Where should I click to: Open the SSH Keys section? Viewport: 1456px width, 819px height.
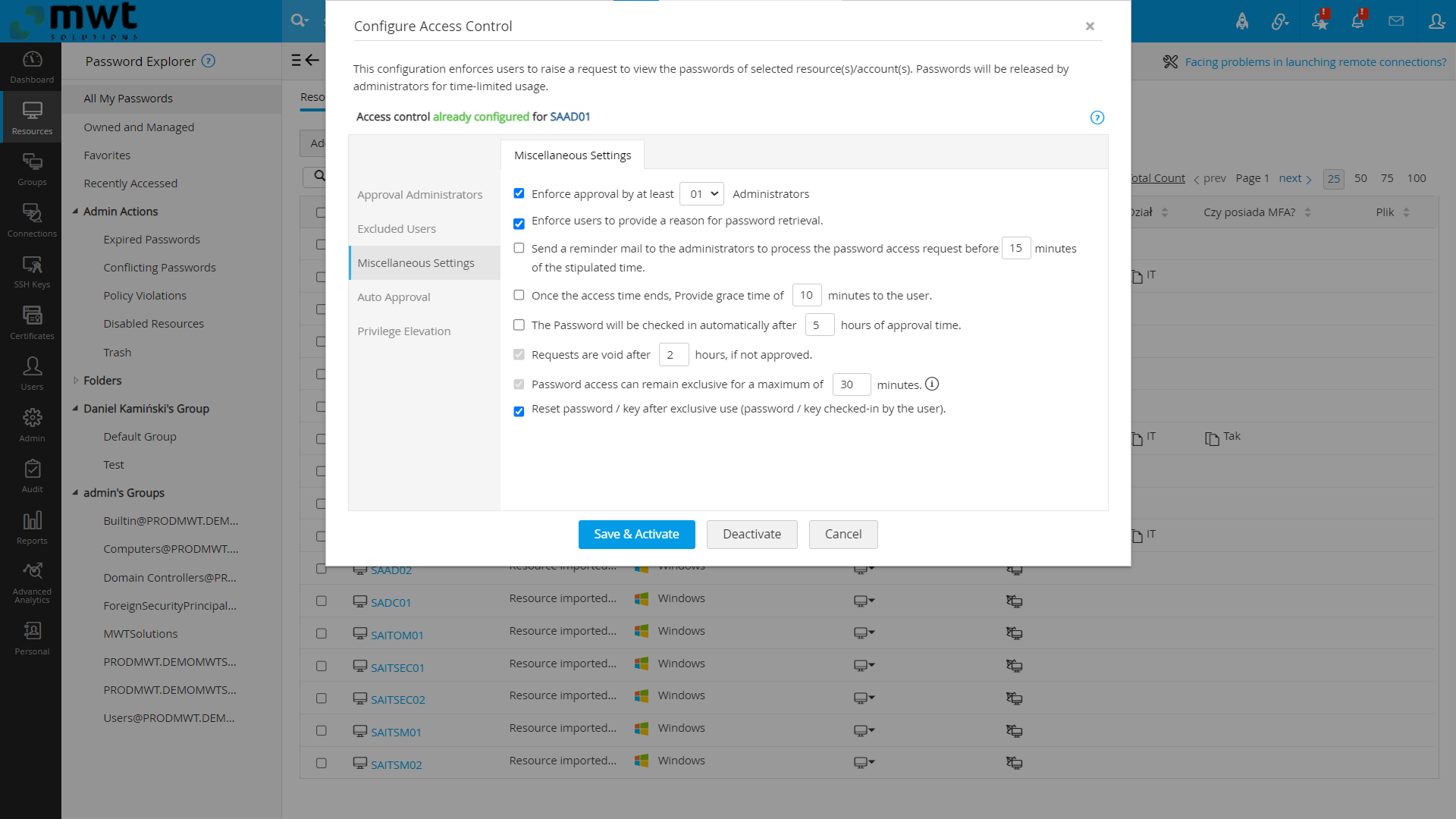[x=31, y=271]
